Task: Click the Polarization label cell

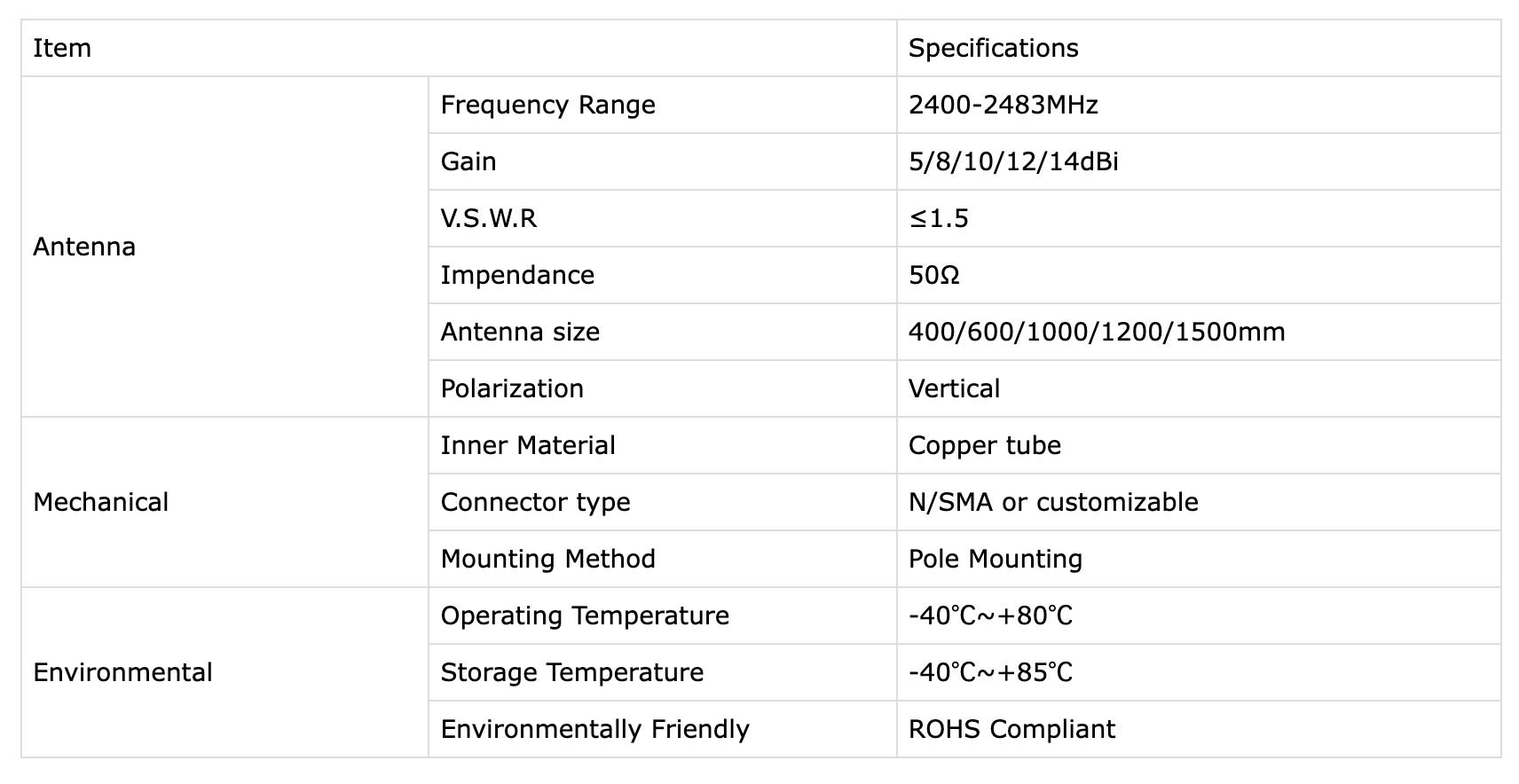Action: 512,388
